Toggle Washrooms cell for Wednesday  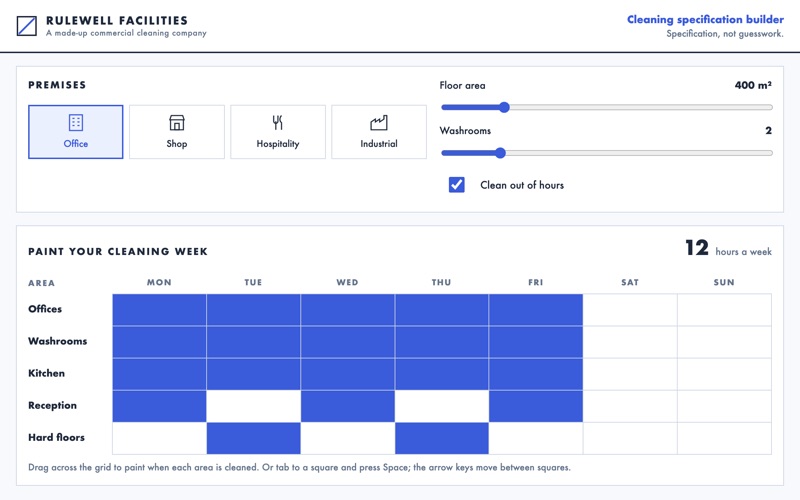347,342
